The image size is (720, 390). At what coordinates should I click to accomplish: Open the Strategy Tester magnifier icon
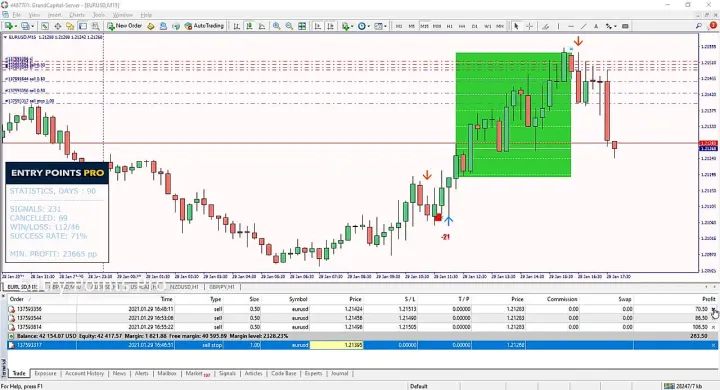[x=96, y=26]
